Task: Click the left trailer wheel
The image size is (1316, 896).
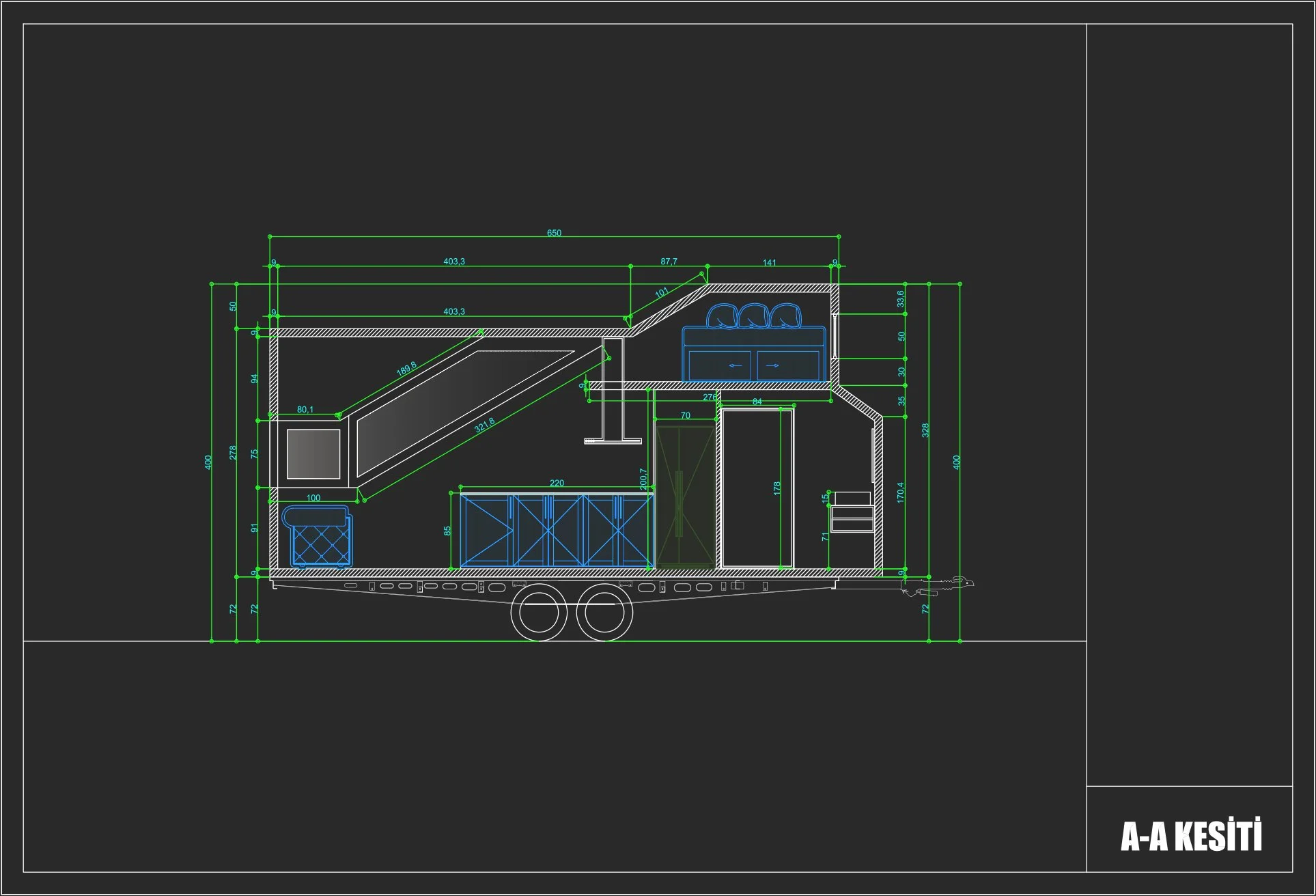Action: point(539,612)
